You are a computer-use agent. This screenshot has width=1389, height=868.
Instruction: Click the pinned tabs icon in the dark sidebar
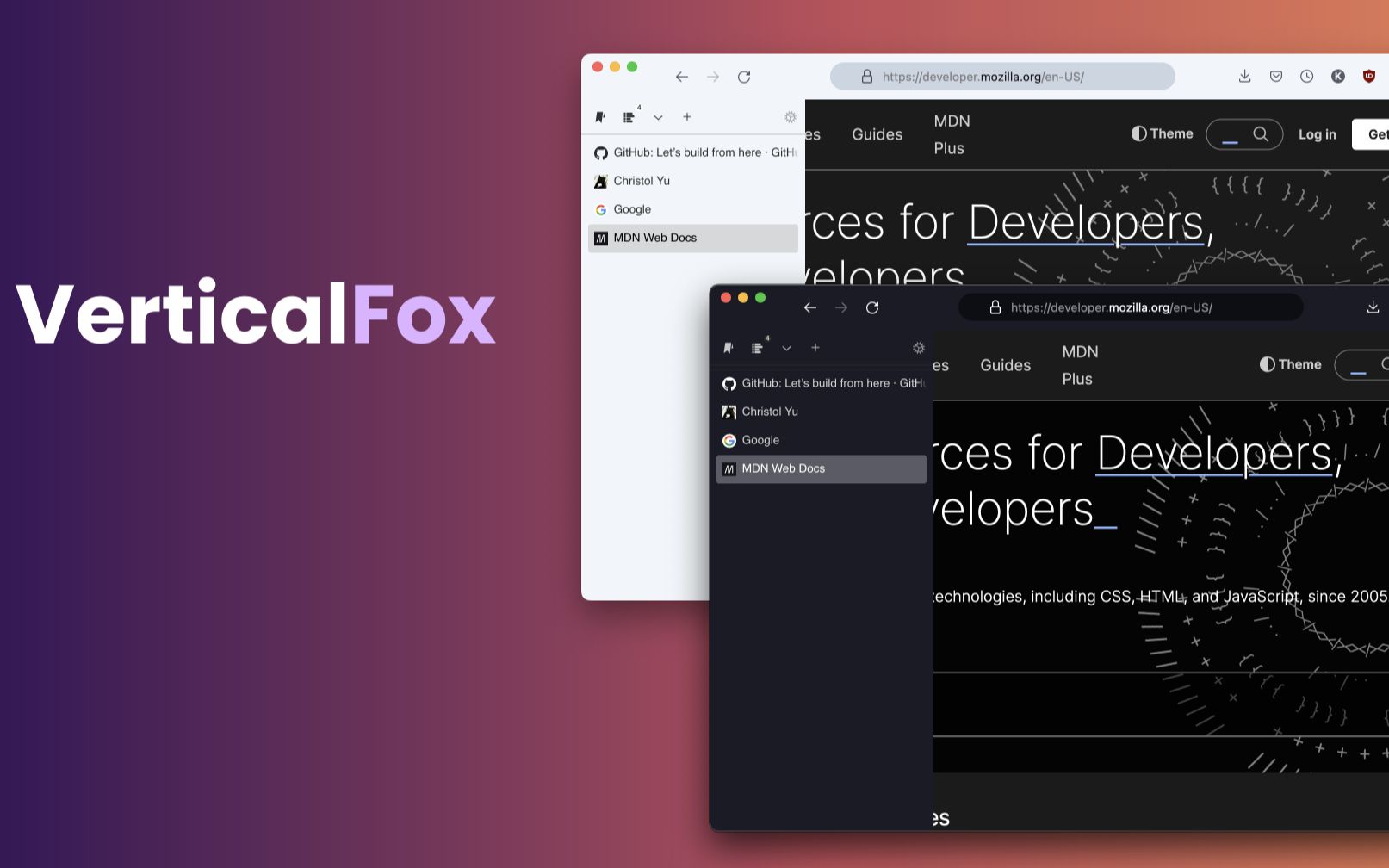(729, 348)
